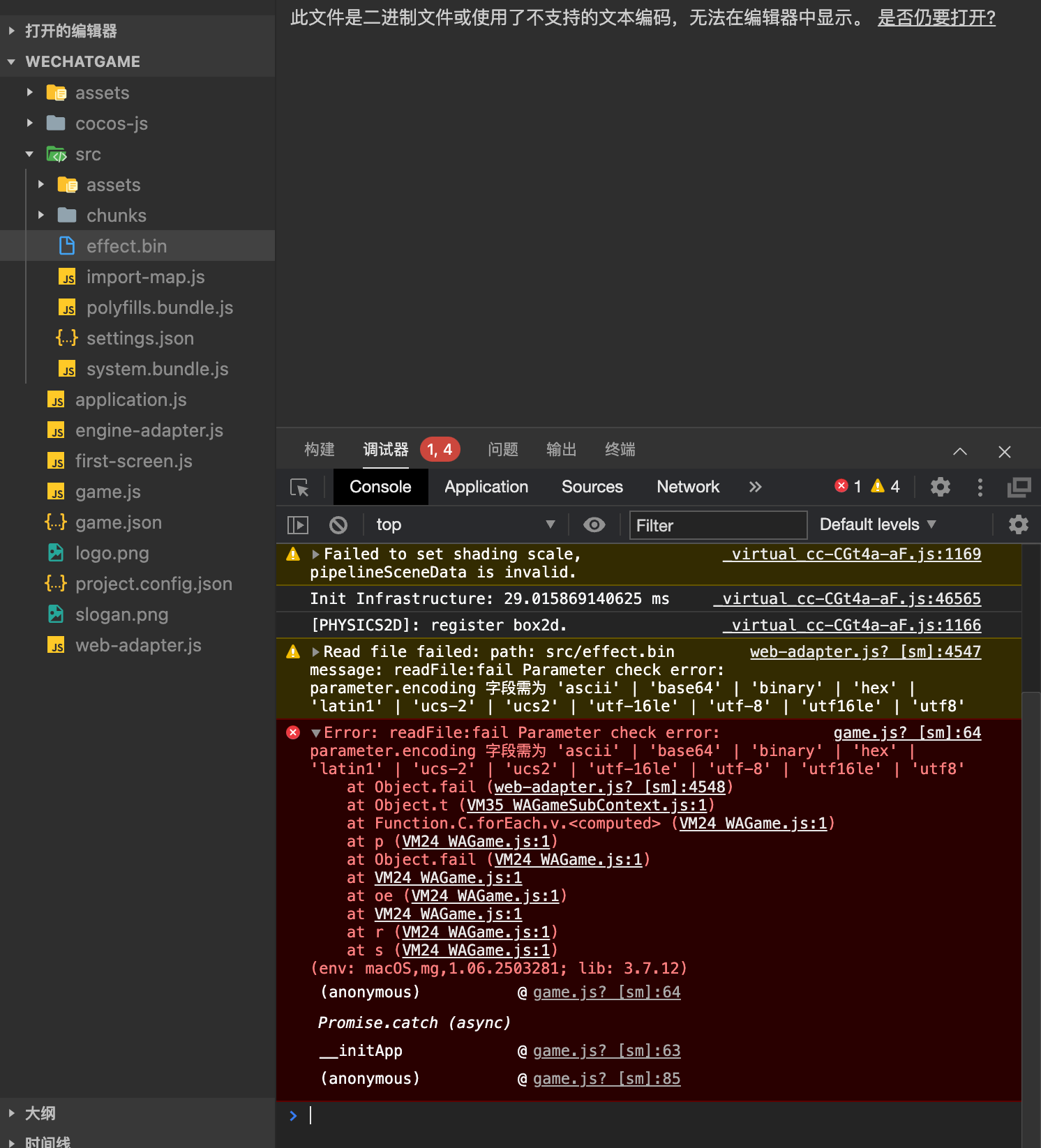Click the console Filter input field

pyautogui.click(x=718, y=525)
